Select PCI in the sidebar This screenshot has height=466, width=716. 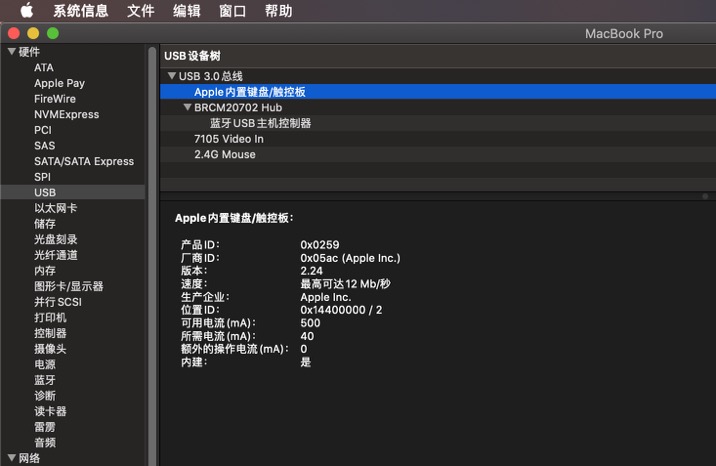click(x=43, y=130)
